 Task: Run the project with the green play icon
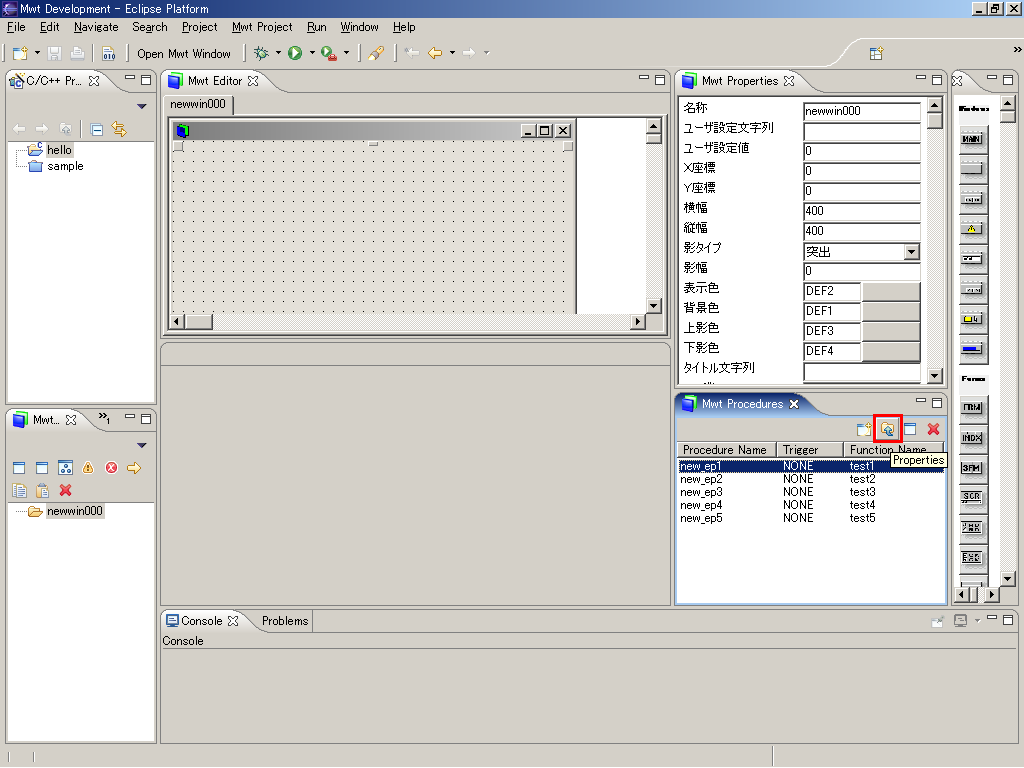(295, 53)
